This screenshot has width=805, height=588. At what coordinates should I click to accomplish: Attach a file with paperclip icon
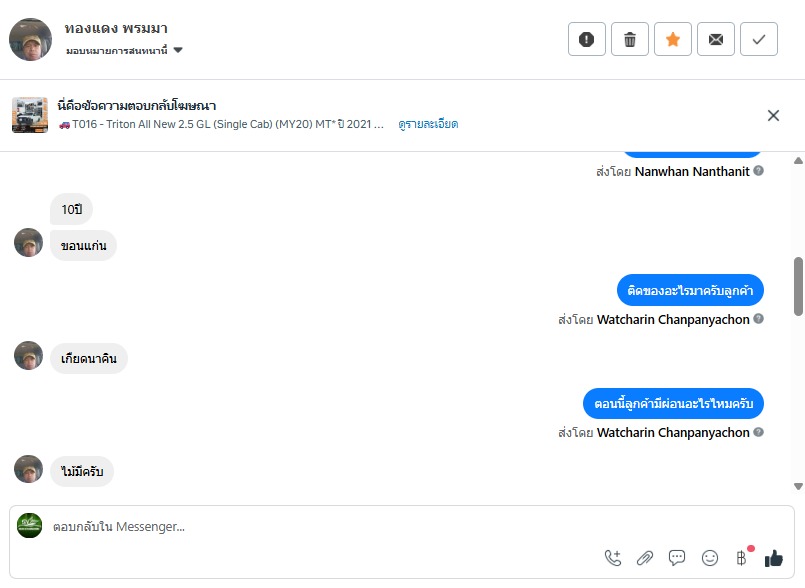click(x=645, y=558)
